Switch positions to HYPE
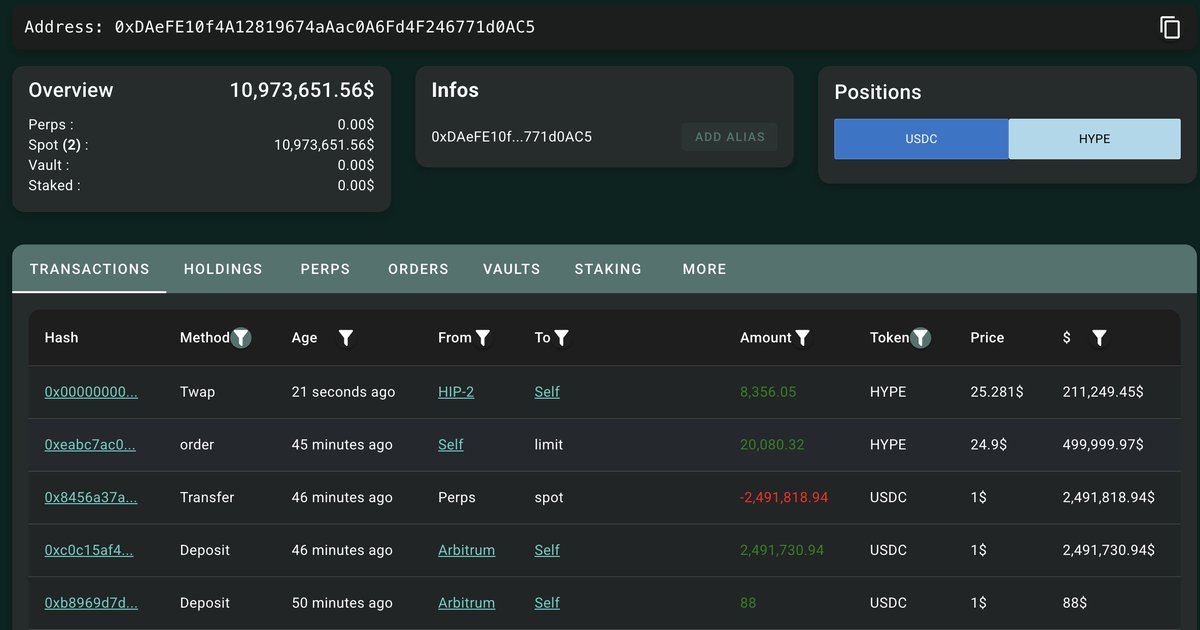 (x=1094, y=139)
